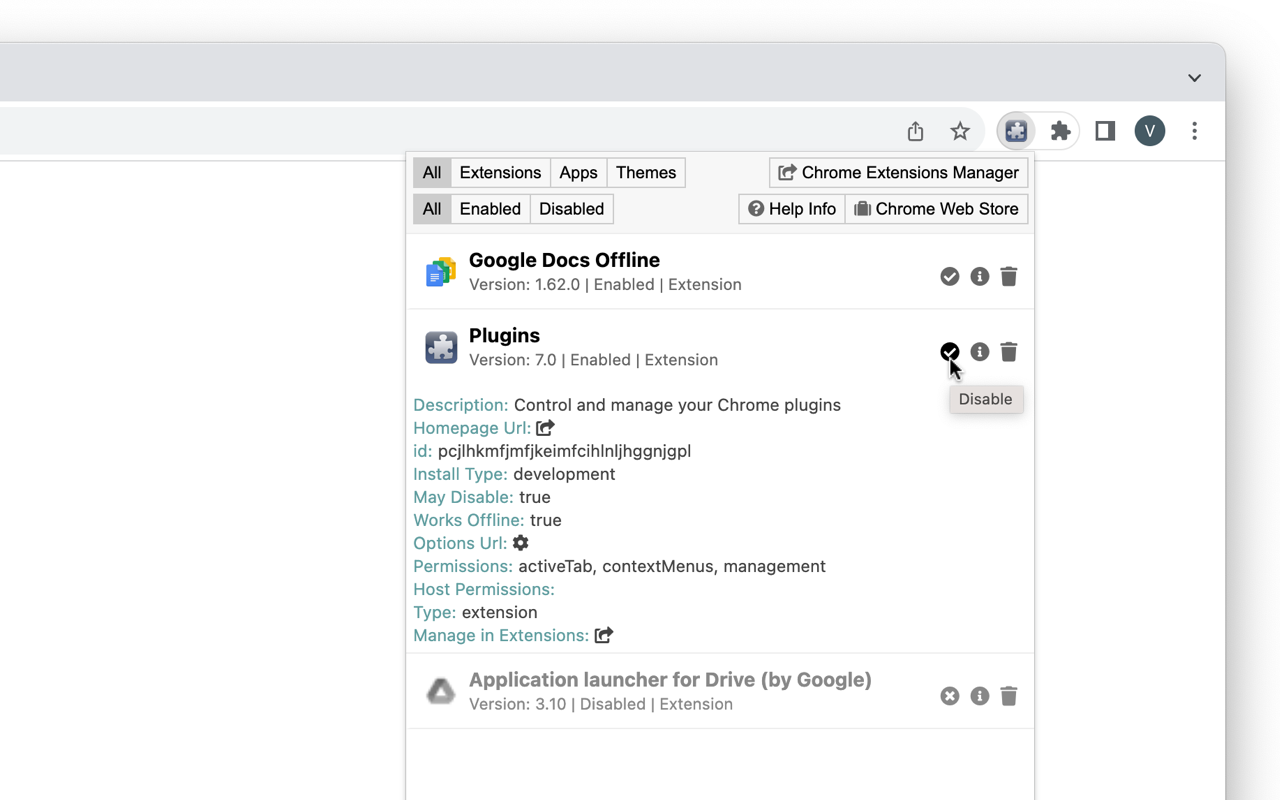The height and width of the screenshot is (800, 1280).
Task: Open the tab search chevron dropdown
Action: point(1194,78)
